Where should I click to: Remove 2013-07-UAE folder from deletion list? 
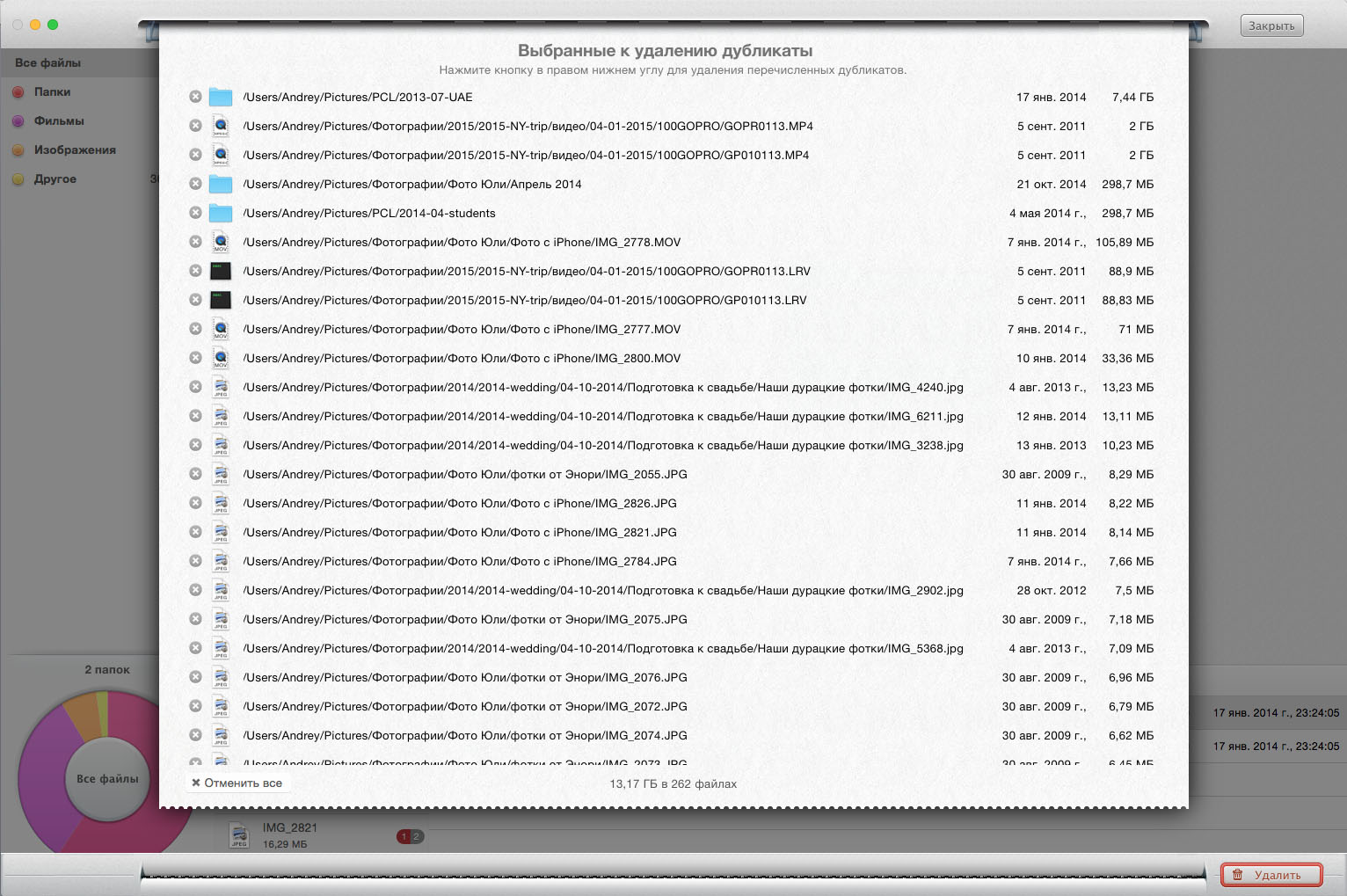coord(195,97)
